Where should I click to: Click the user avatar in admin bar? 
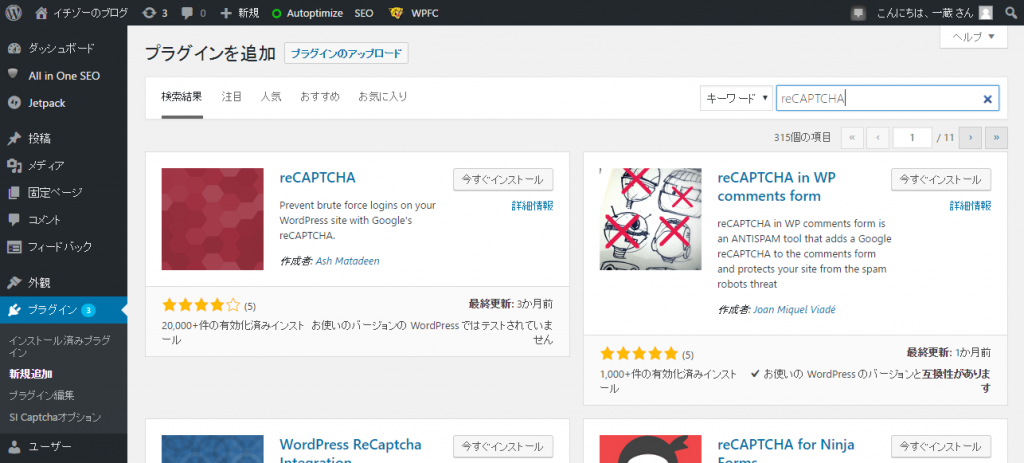click(985, 12)
